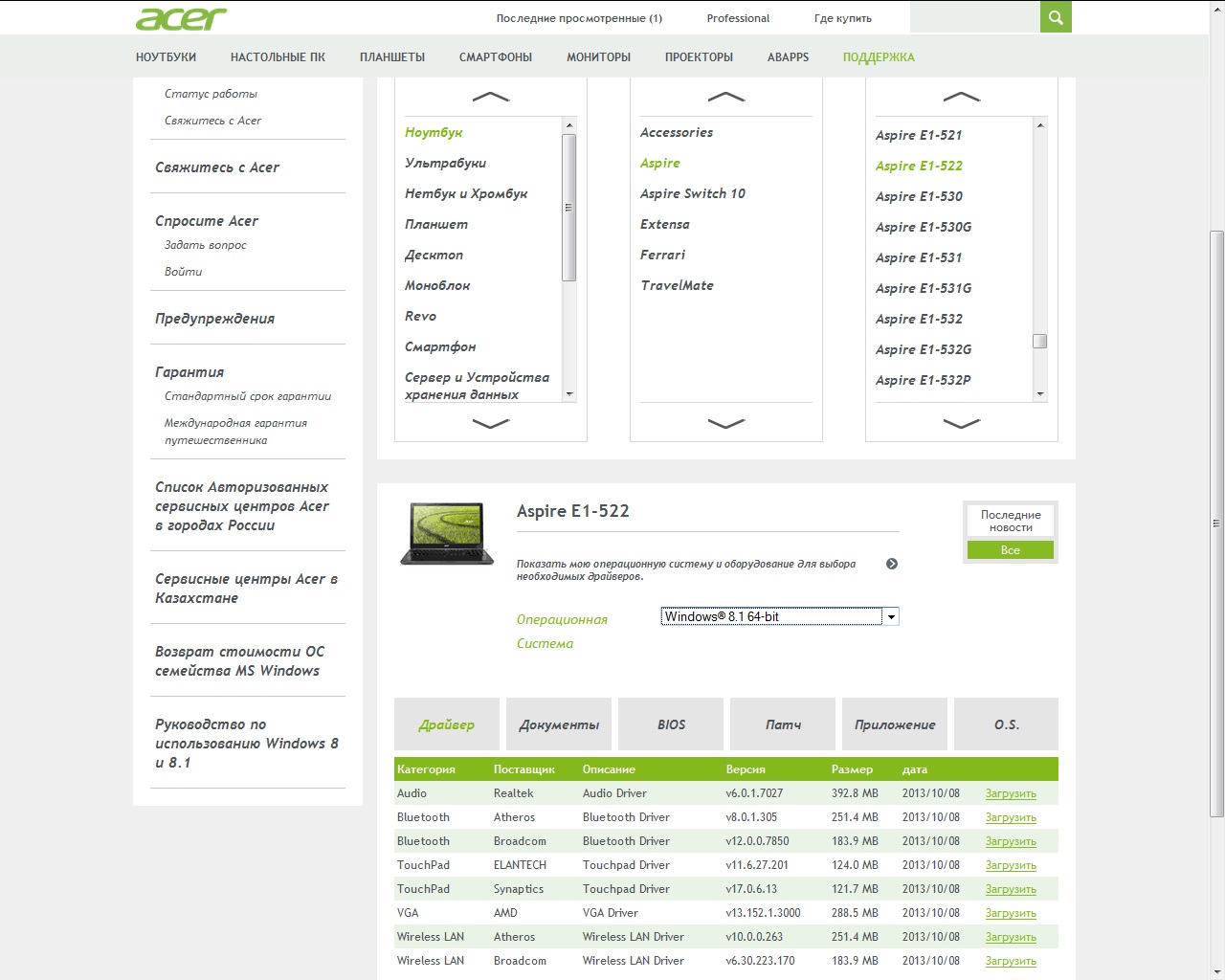Screen dimensions: 1225x980
Task: Click the model list scrollbar thumb
Action: (1040, 342)
